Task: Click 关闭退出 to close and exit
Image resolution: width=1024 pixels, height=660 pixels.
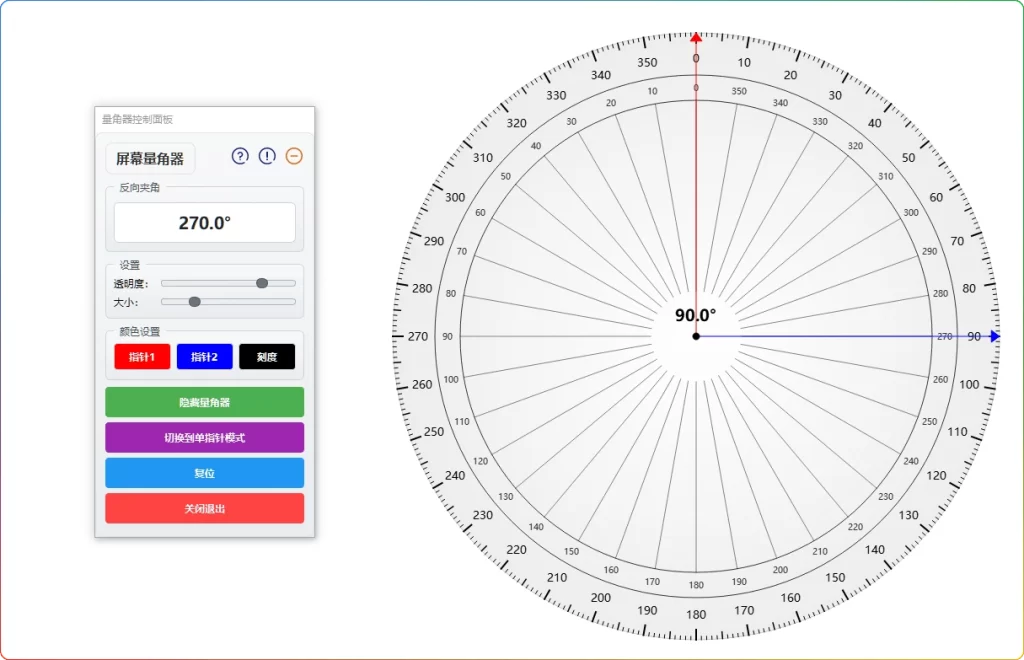Action: 204,508
